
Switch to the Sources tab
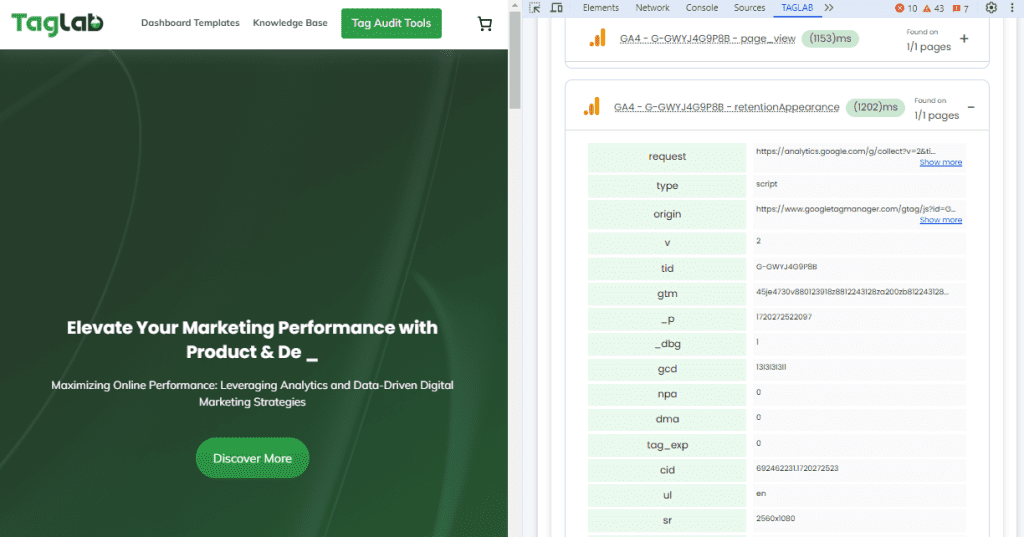[749, 8]
